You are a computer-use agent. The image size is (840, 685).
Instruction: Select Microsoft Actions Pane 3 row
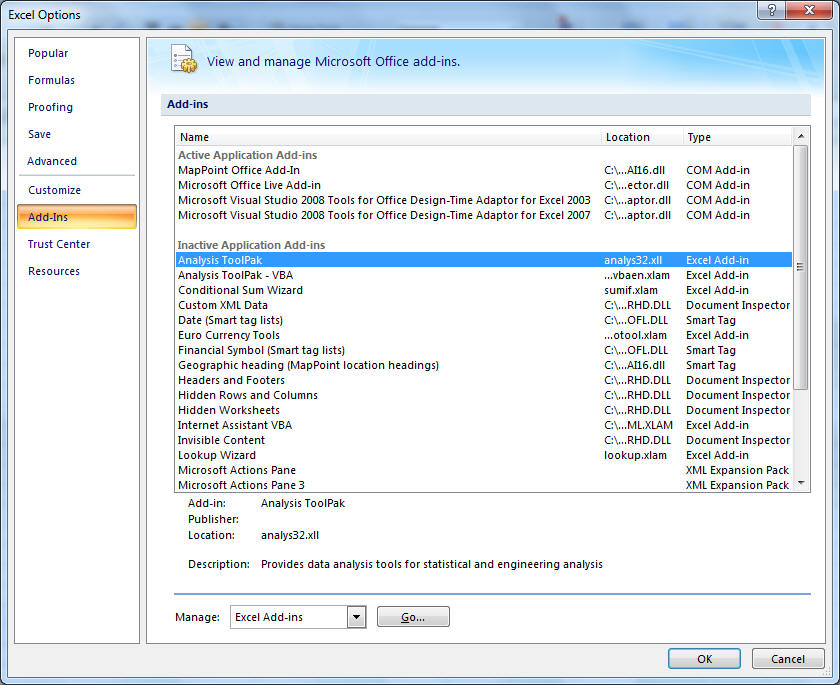484,485
